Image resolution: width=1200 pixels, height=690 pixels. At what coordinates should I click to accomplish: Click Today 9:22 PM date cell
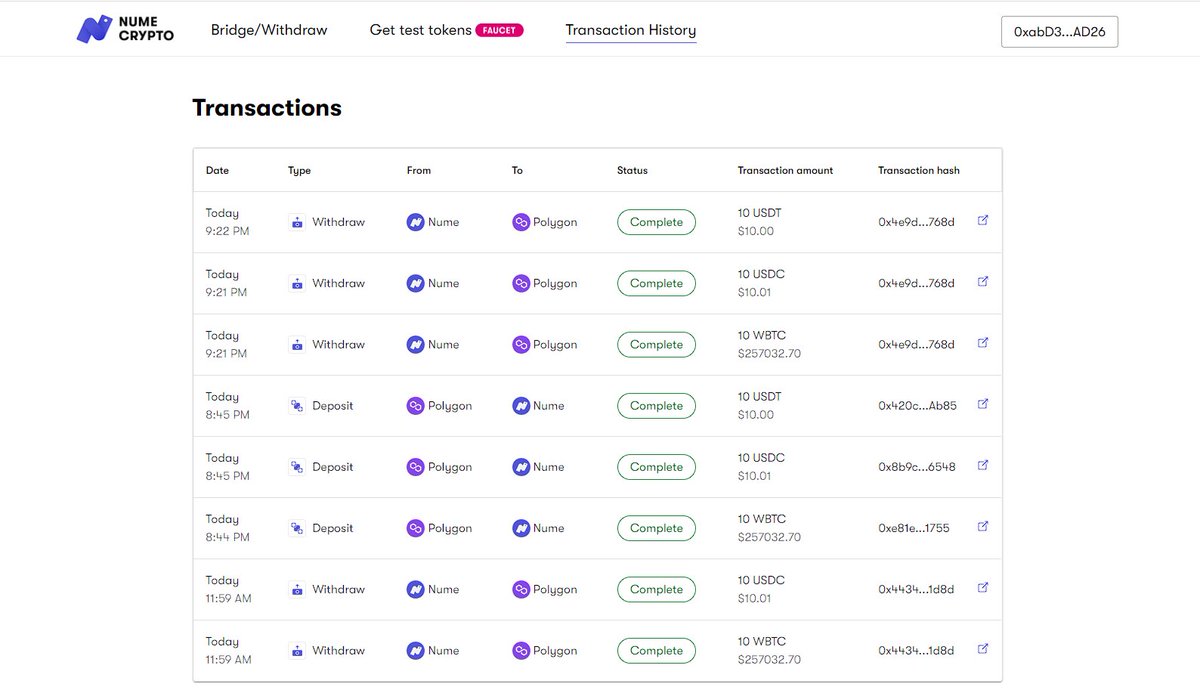coord(227,222)
